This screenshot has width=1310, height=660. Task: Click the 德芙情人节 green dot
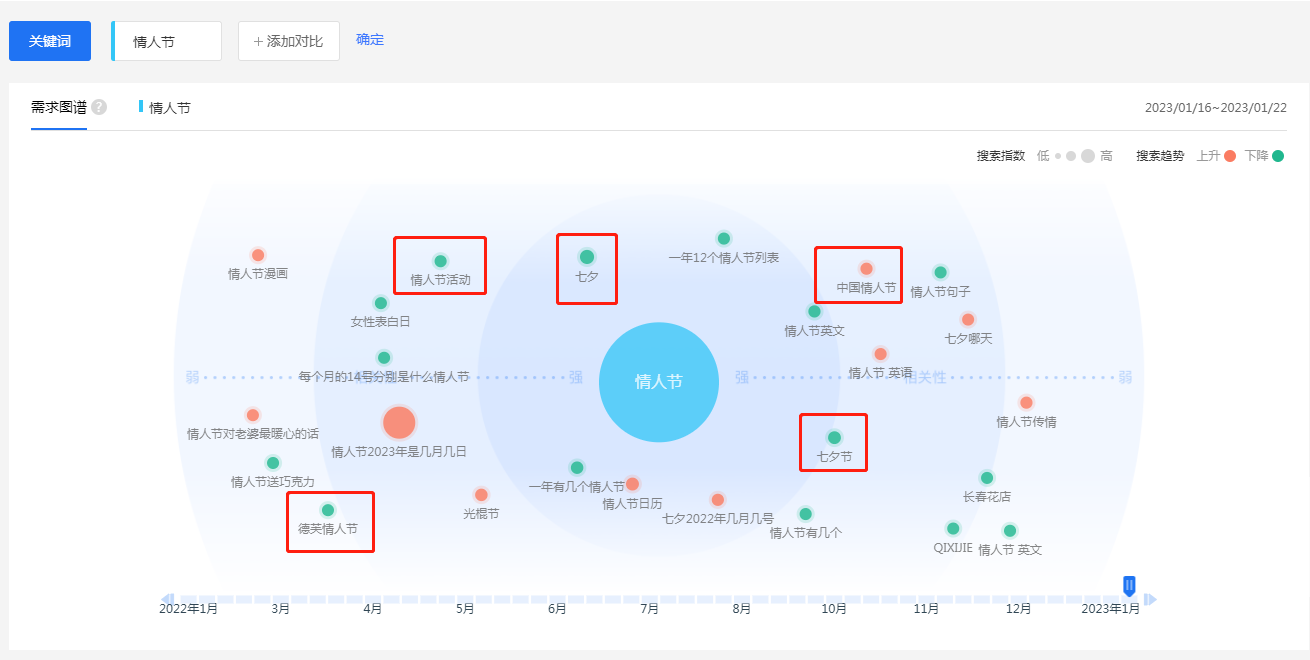tap(328, 510)
